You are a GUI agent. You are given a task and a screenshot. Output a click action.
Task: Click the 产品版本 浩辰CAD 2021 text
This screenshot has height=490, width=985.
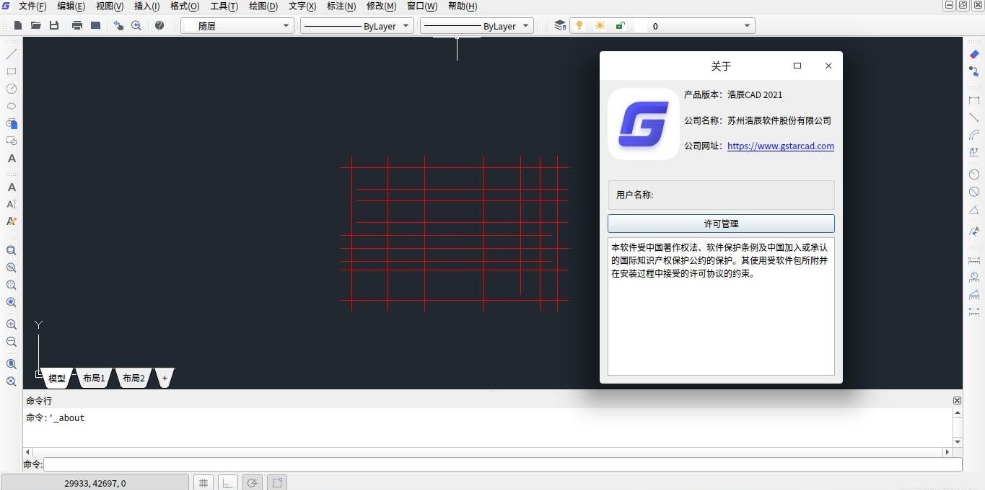click(733, 95)
